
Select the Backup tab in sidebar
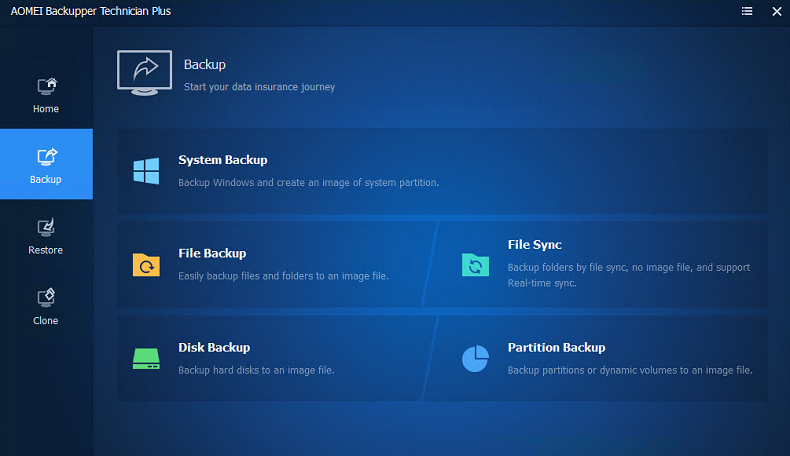point(46,164)
